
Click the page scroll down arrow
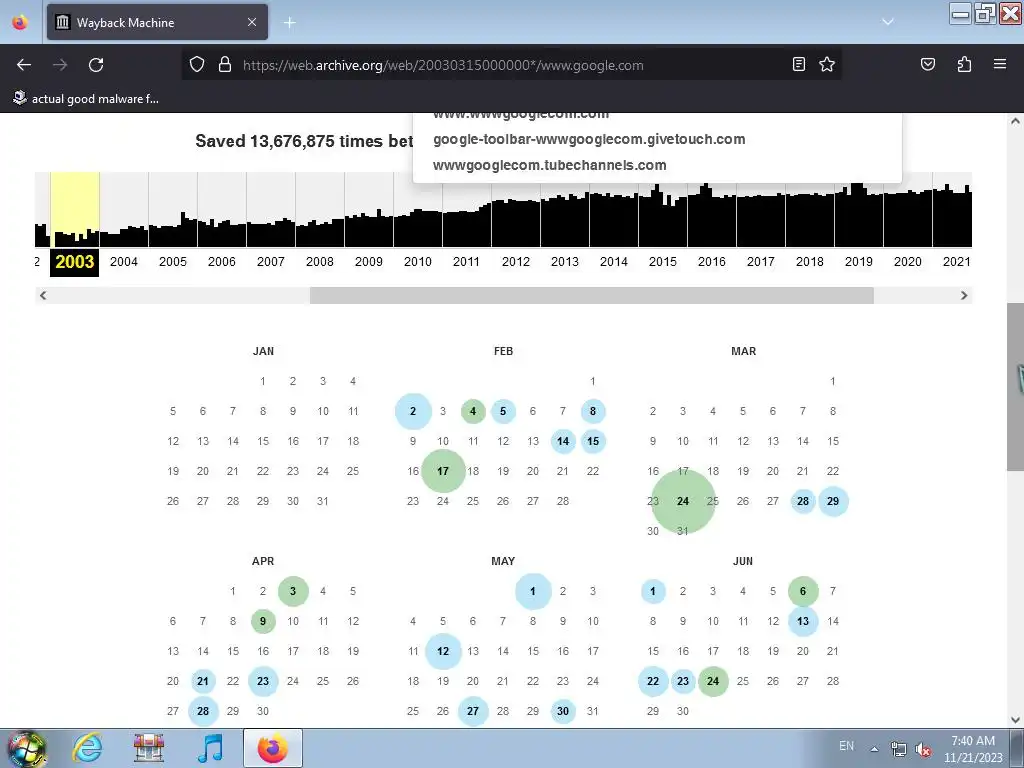click(x=1015, y=720)
